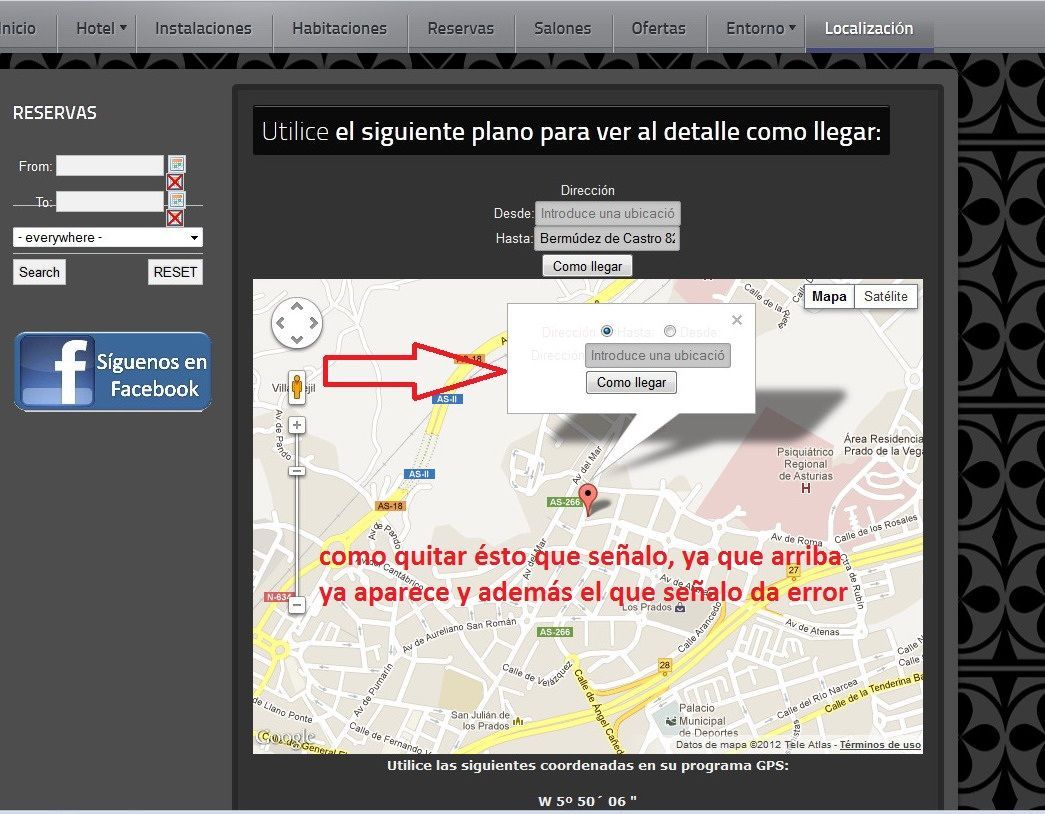Focus the Hasta address input field
The image size is (1045, 814).
(607, 238)
